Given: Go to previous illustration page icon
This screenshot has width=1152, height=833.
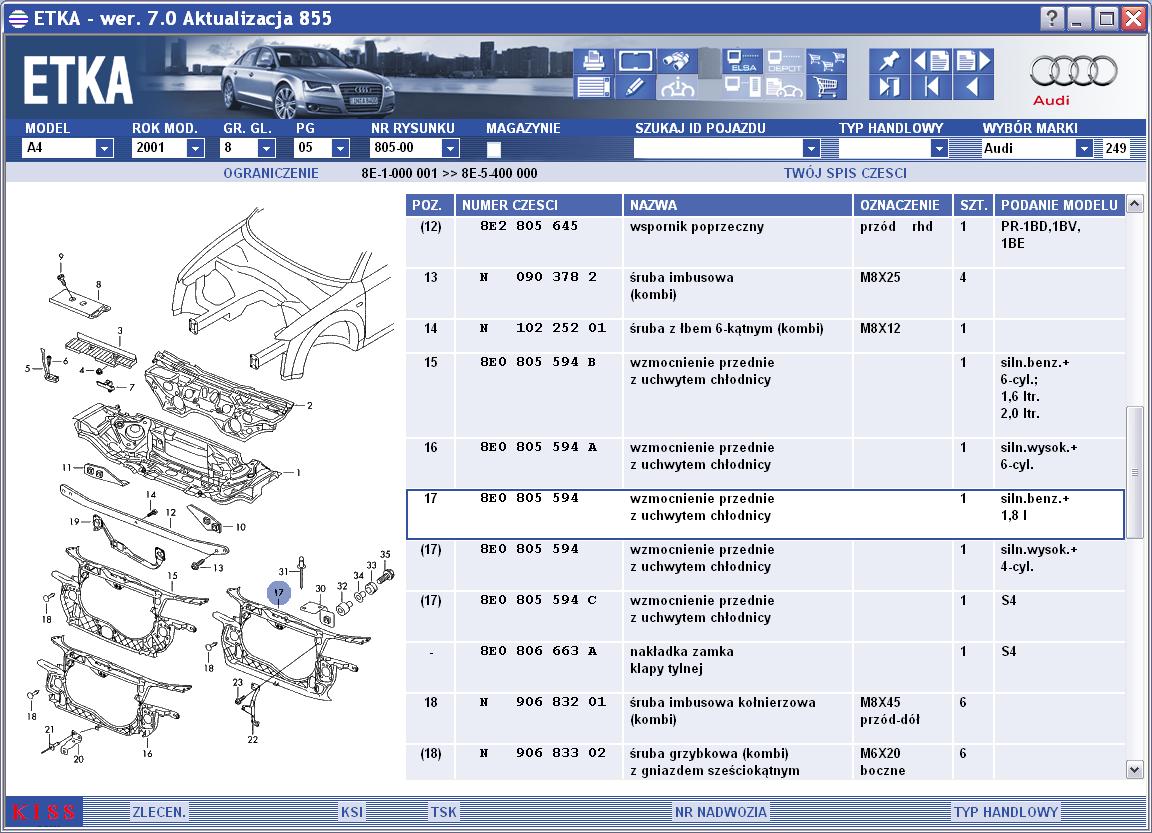Looking at the screenshot, I should click(x=931, y=60).
